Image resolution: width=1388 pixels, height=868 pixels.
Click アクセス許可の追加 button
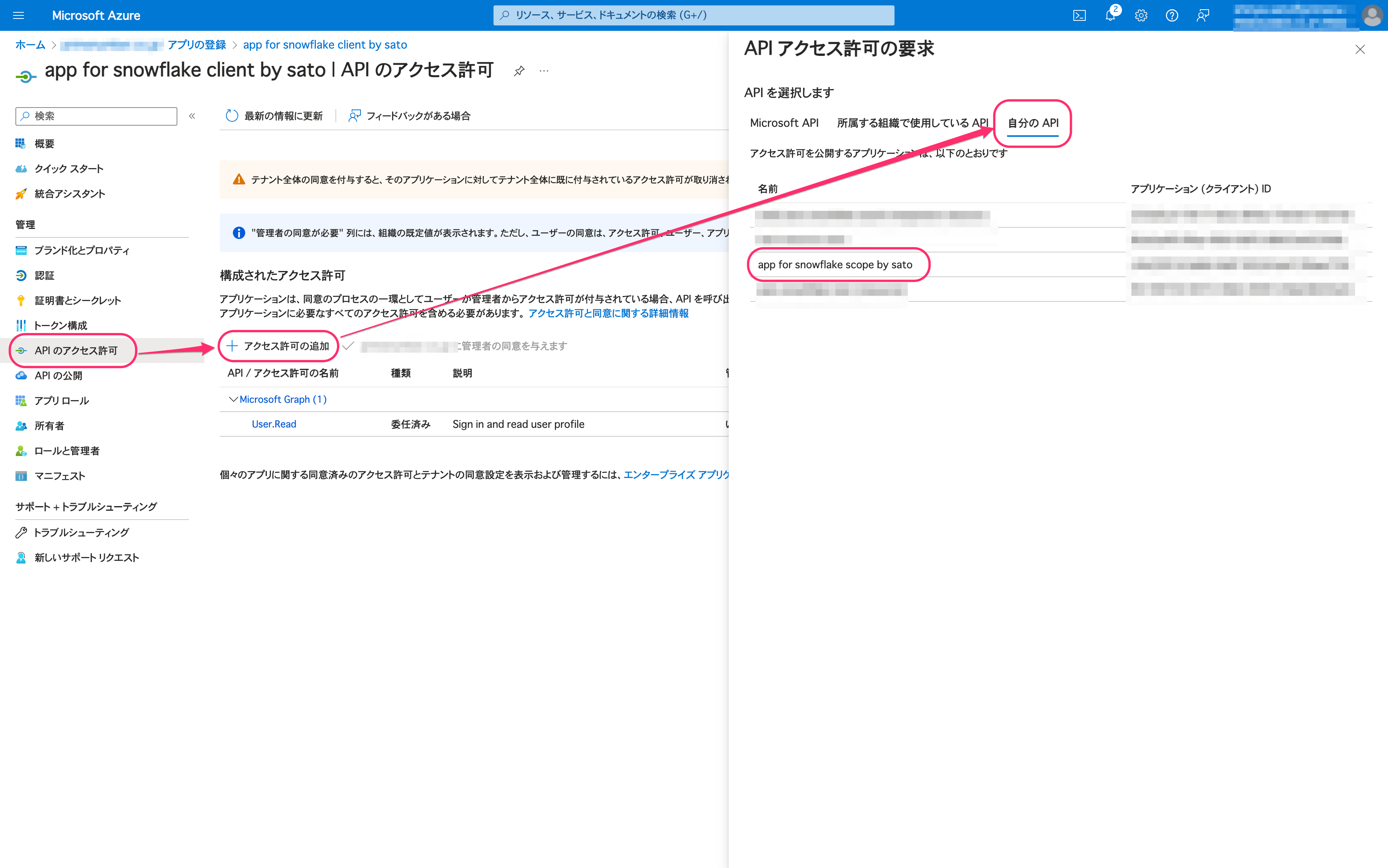pyautogui.click(x=278, y=346)
